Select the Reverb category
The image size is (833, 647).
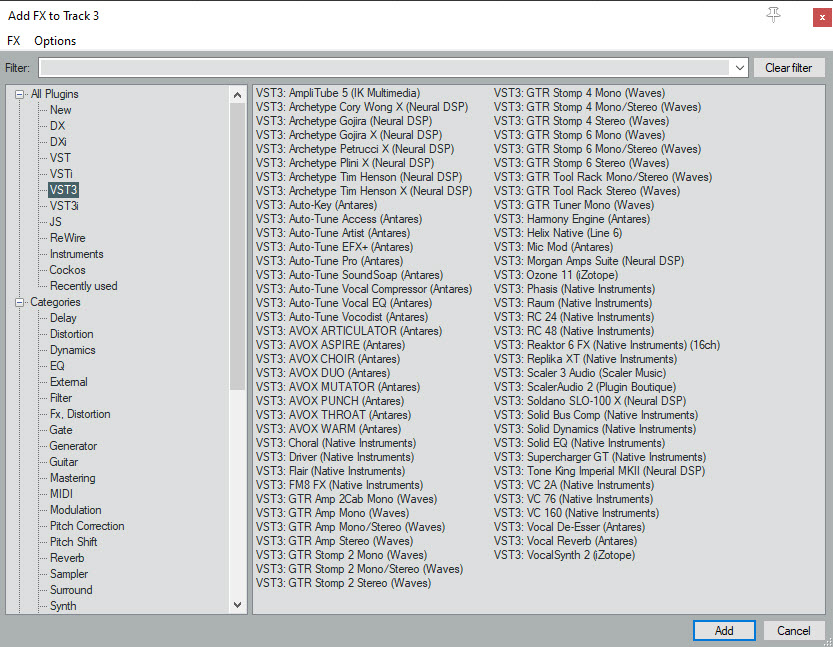[x=67, y=558]
